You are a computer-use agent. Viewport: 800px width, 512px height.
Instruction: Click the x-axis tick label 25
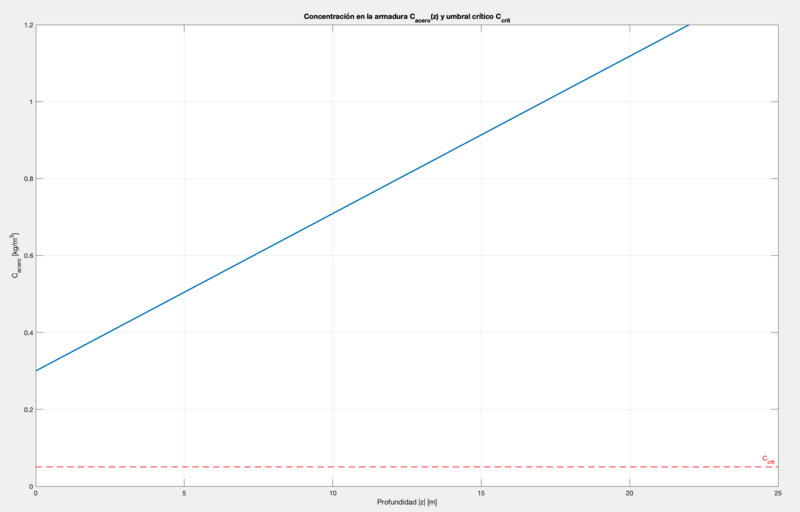pyautogui.click(x=778, y=493)
